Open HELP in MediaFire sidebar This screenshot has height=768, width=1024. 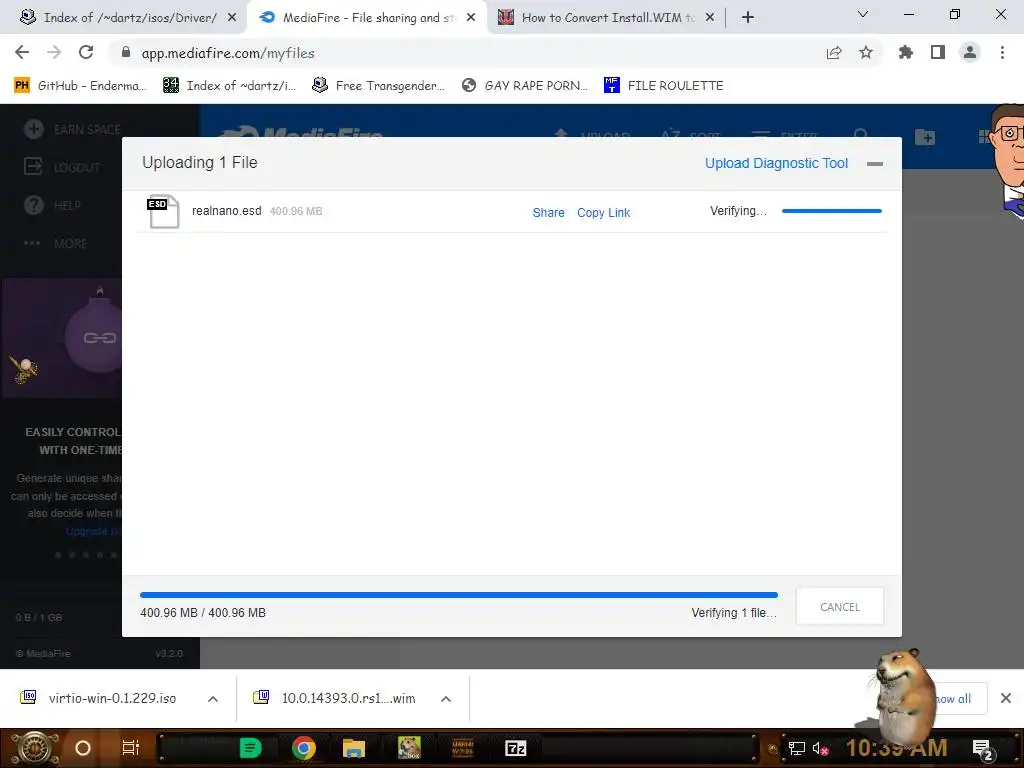(x=52, y=205)
